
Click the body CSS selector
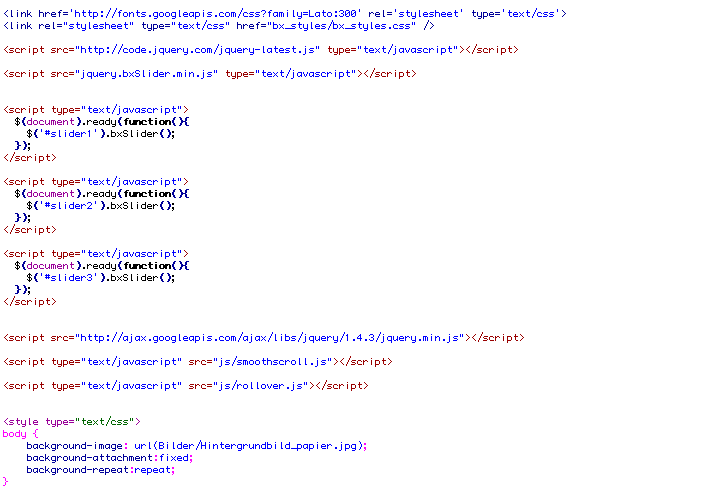coord(15,434)
